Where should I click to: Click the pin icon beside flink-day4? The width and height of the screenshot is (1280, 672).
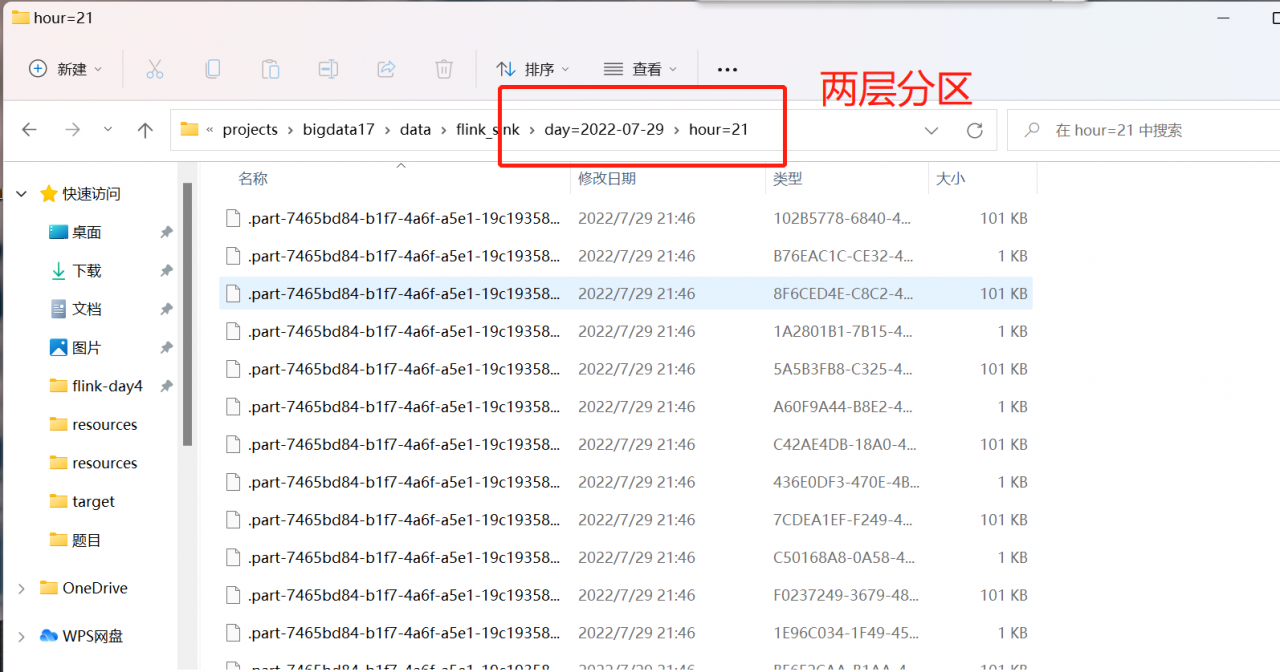point(166,386)
